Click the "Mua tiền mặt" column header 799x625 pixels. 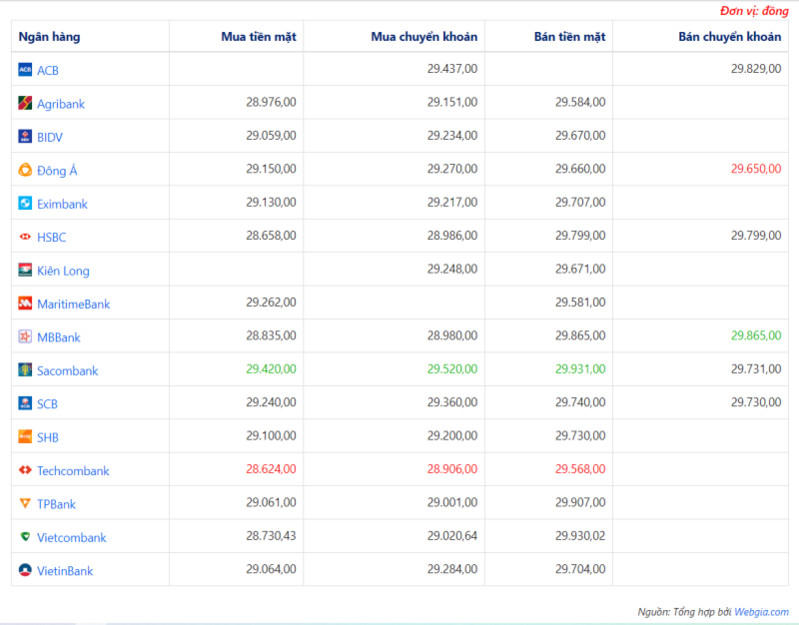(x=258, y=37)
